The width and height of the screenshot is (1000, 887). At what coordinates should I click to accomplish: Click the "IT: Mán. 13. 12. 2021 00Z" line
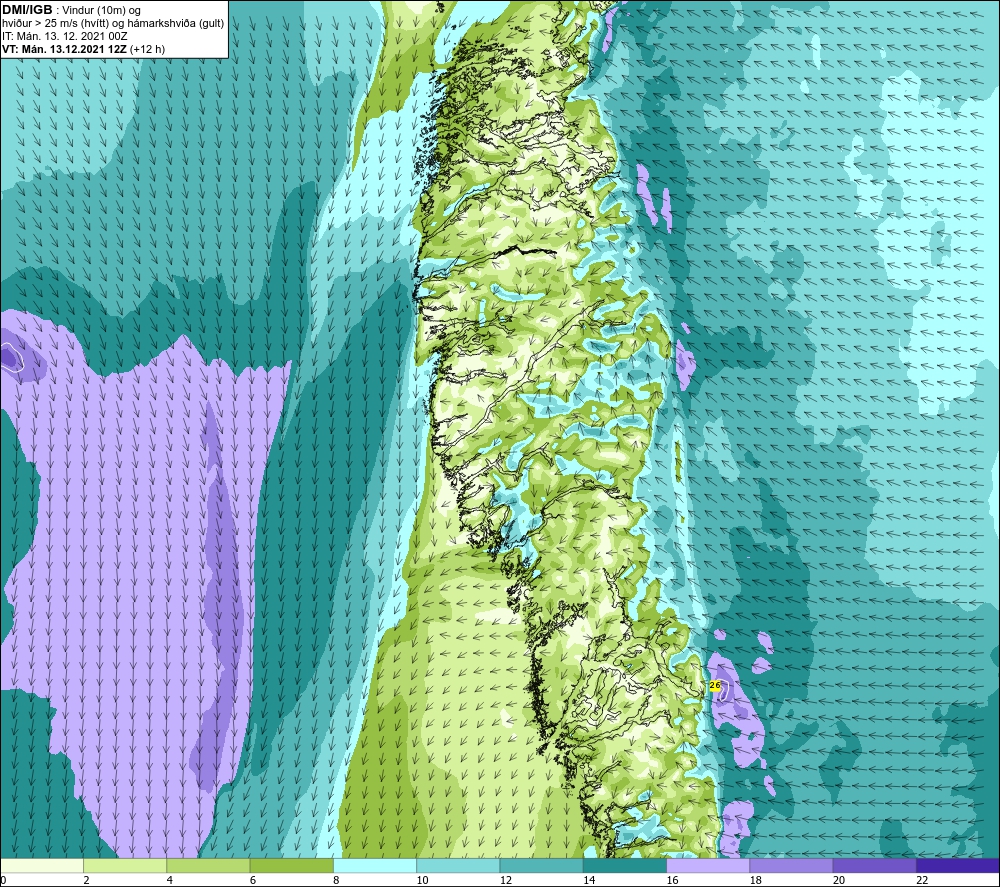coord(64,36)
